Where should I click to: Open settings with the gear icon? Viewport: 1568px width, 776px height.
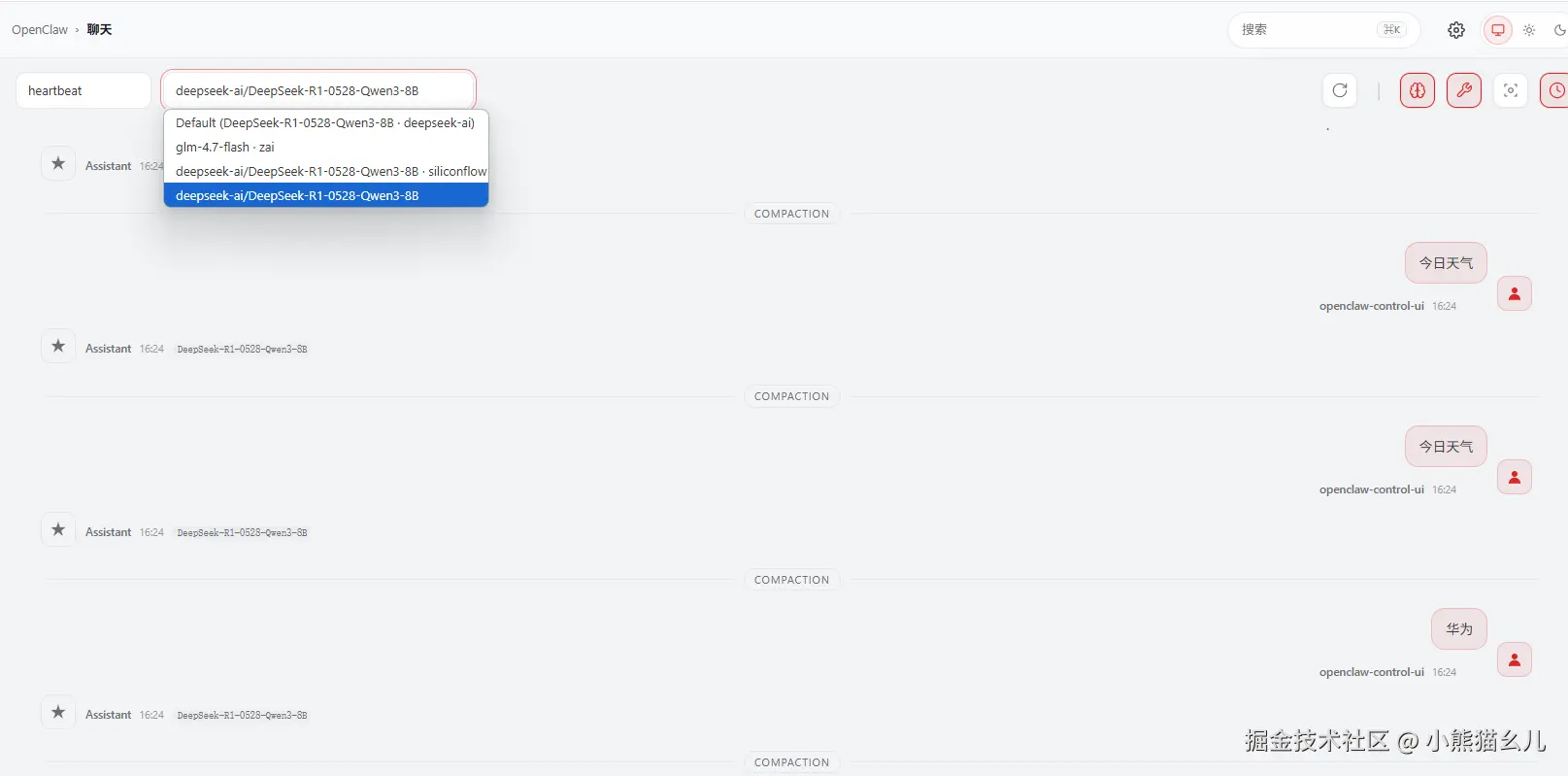[1455, 30]
